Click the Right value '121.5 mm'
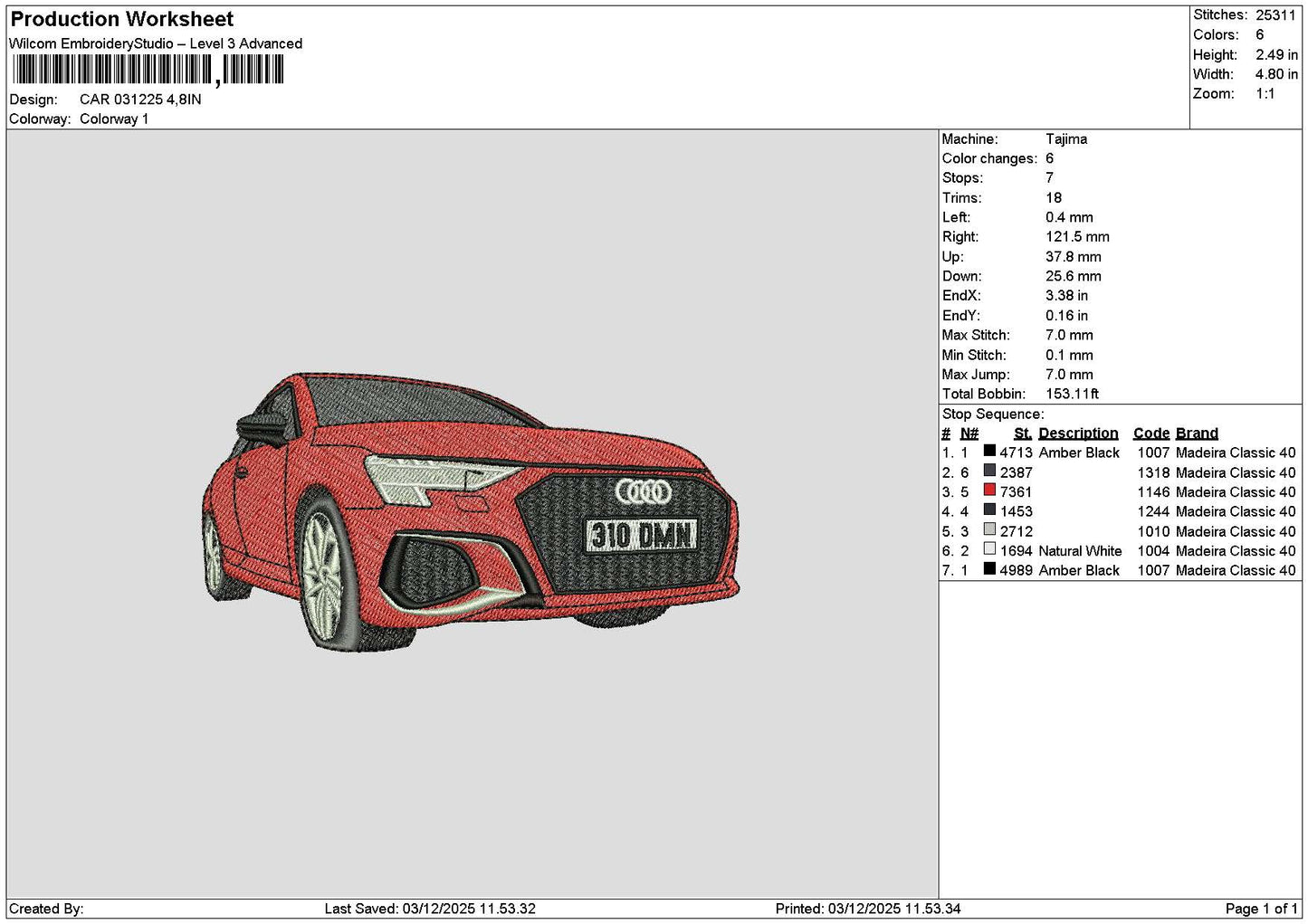 (1077, 237)
